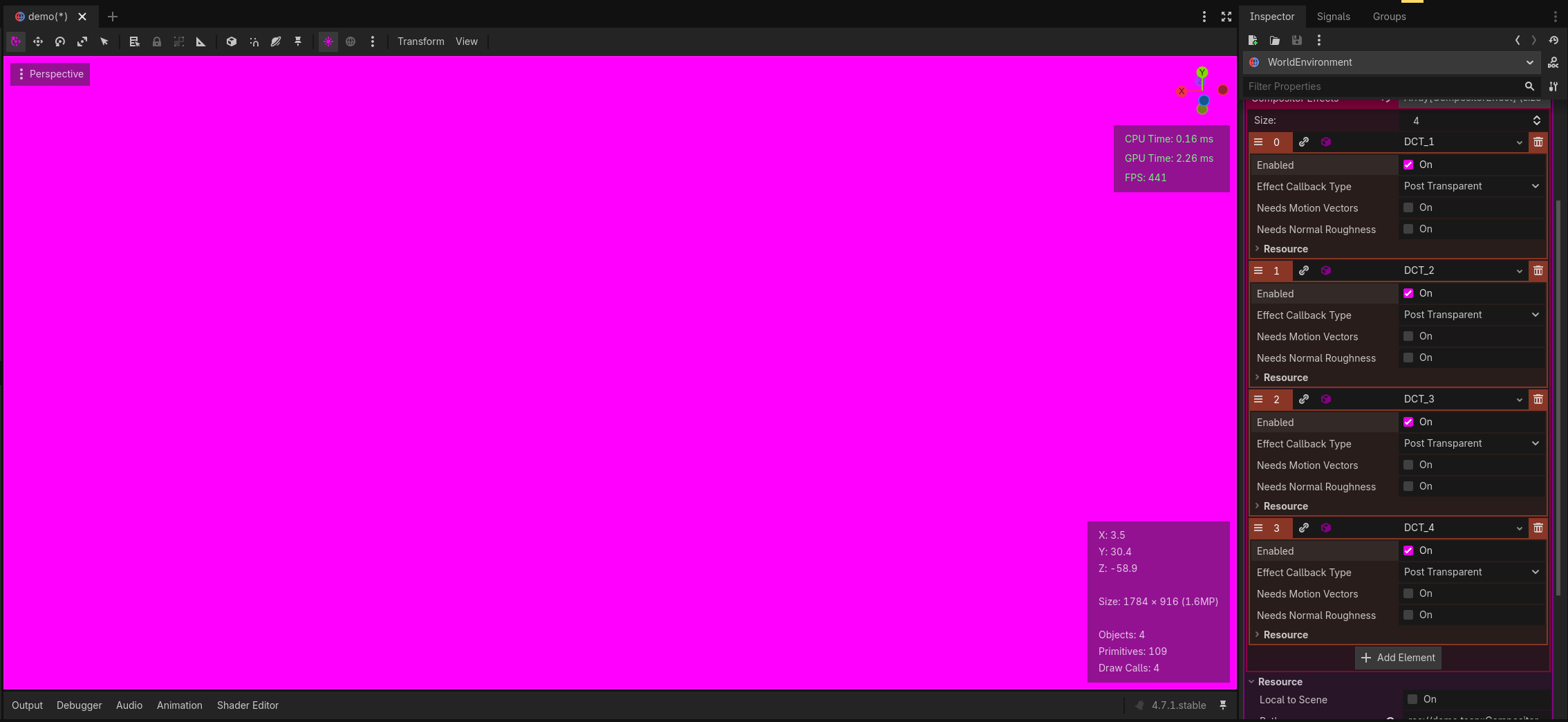Select the arrow Select mode tool
Image resolution: width=1568 pixels, height=722 pixels.
click(104, 41)
